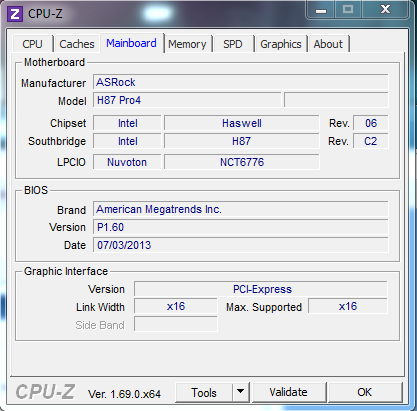Click the Manufacturer field showing ASRock
Screen dimensions: 417x411
point(240,82)
